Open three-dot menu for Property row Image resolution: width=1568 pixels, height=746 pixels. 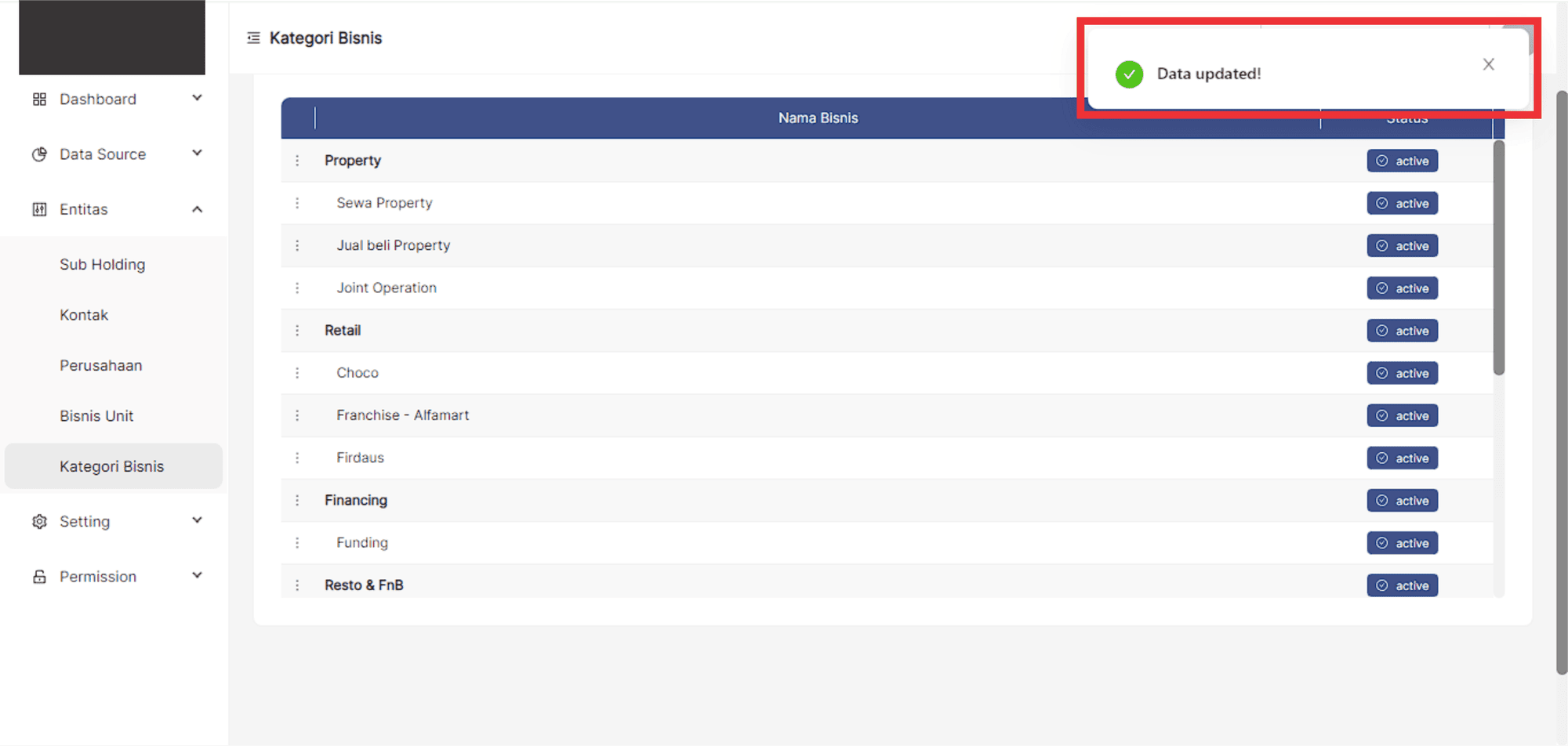[297, 161]
